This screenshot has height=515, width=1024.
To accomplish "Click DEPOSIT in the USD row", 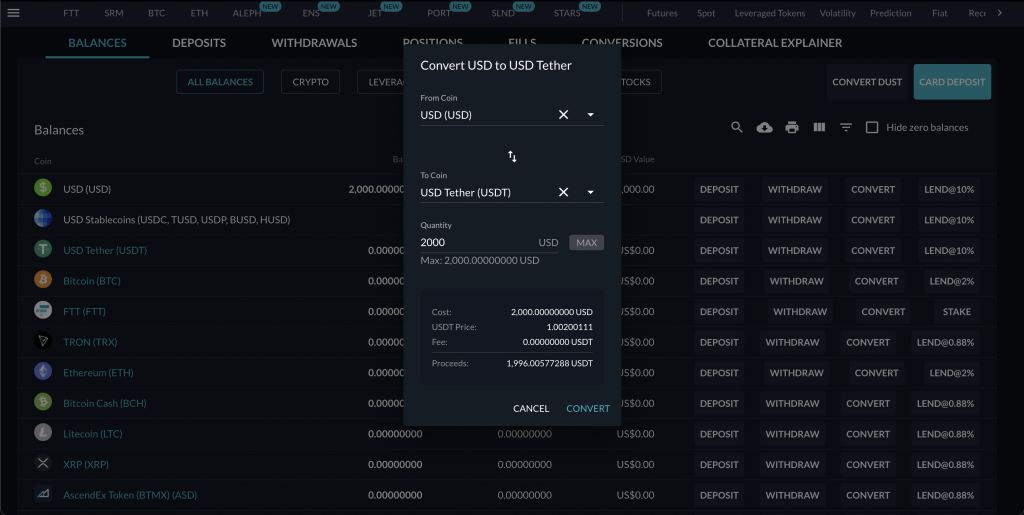I will click(719, 189).
